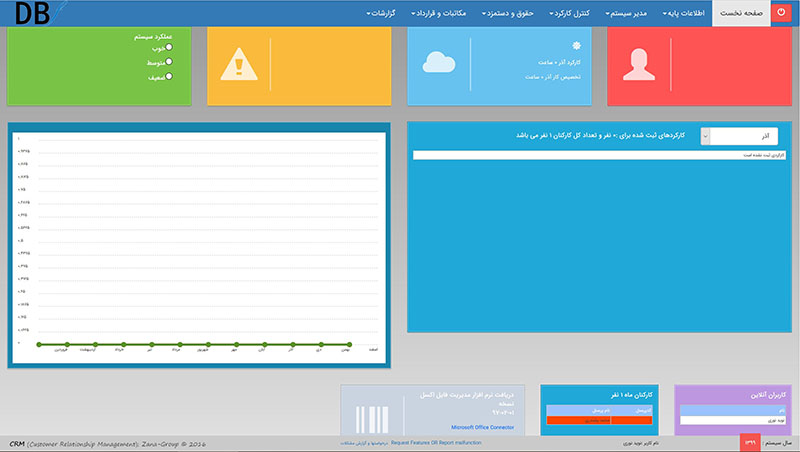
Task: Select the ضعیف performance radio button
Action: [x=169, y=75]
